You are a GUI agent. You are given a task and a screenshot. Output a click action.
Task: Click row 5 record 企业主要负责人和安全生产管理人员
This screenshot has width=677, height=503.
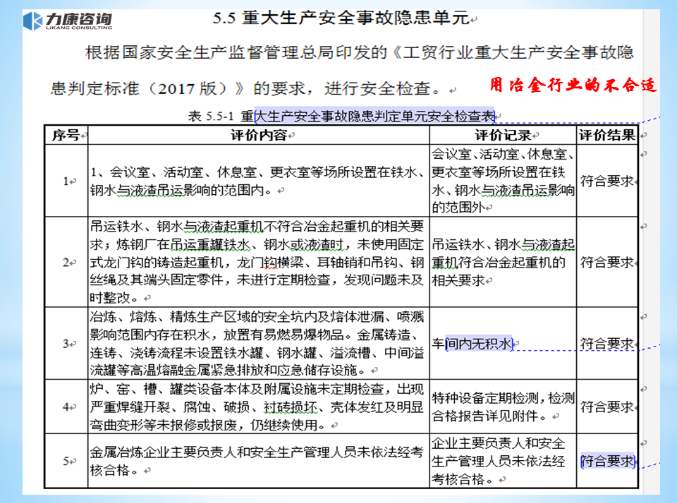point(499,461)
